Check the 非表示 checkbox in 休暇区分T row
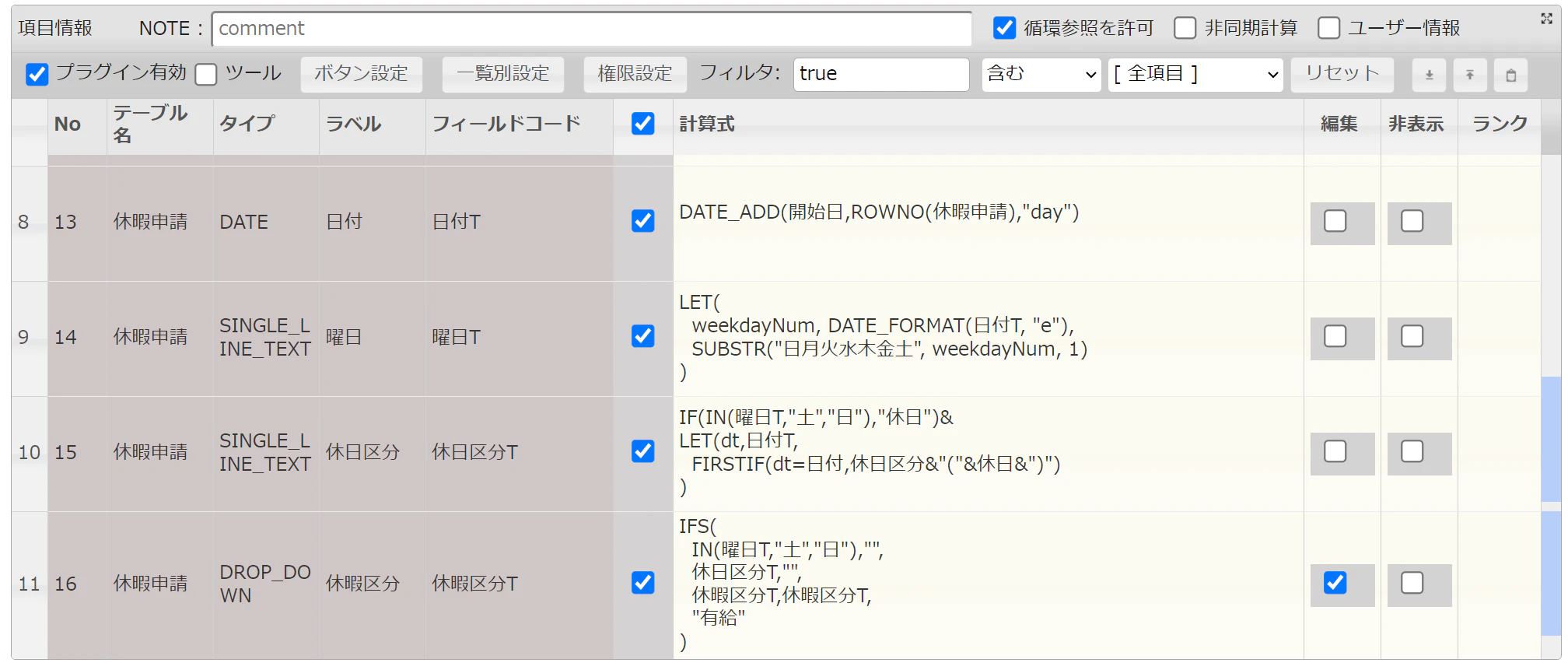The width and height of the screenshot is (1568, 670). 1412,583
